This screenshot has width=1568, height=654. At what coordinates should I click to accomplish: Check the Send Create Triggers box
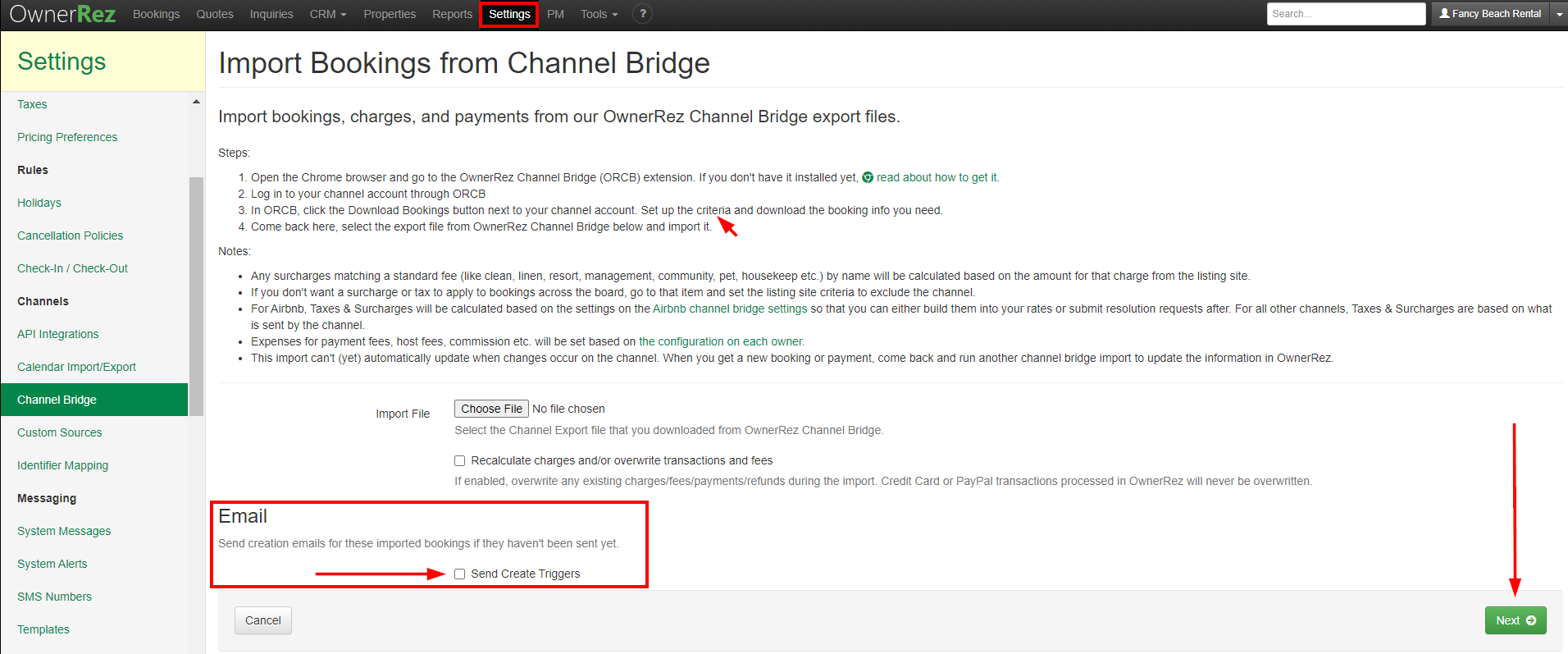[x=460, y=574]
